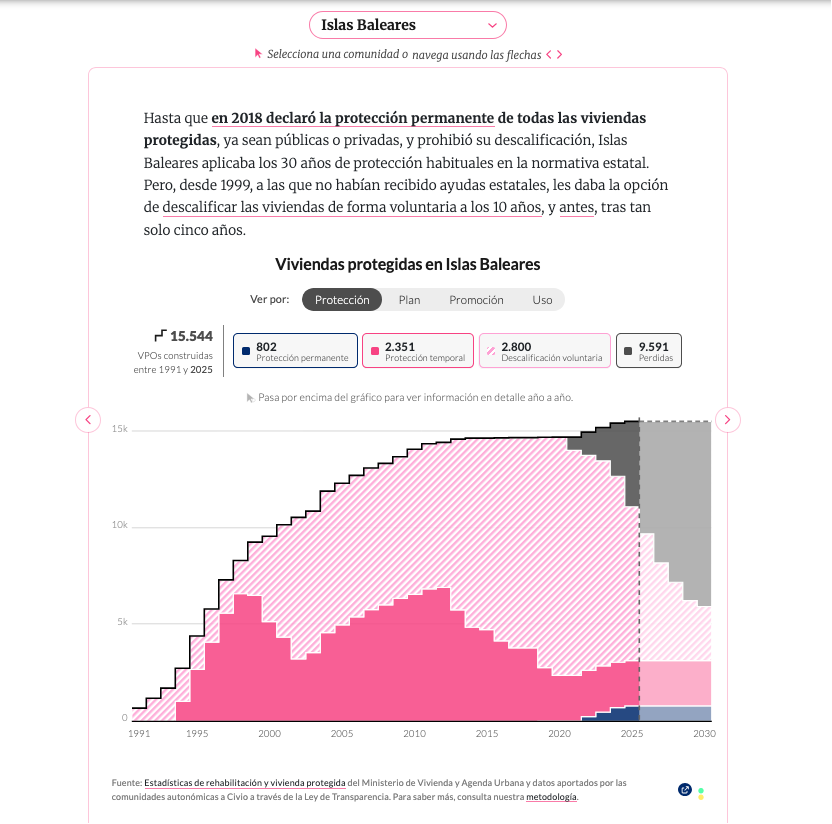Open 'Estadísticas de rehabilitación y vivienda protegida' link
832x824 pixels.
point(245,783)
